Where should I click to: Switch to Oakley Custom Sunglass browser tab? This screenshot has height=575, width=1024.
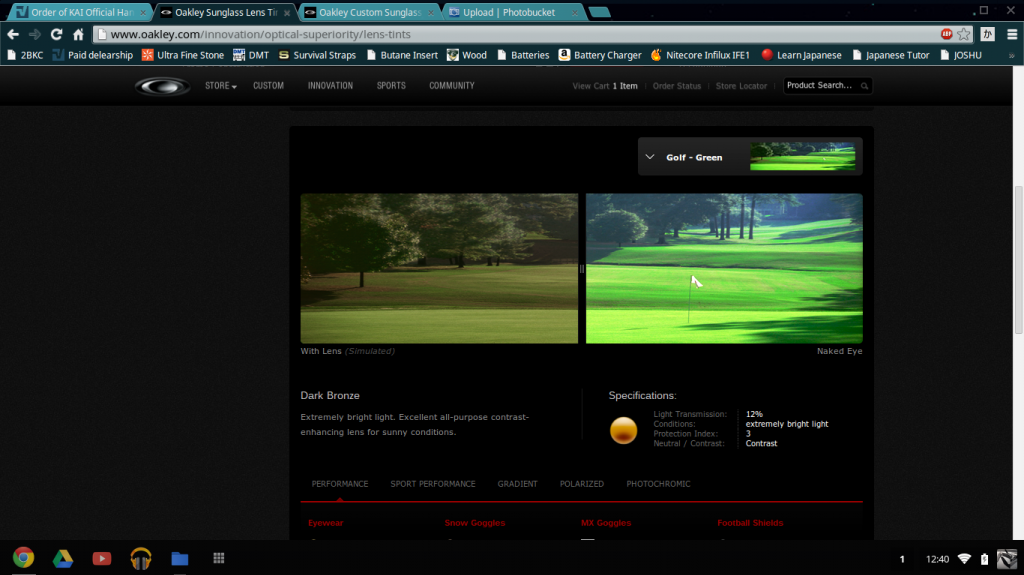point(370,12)
